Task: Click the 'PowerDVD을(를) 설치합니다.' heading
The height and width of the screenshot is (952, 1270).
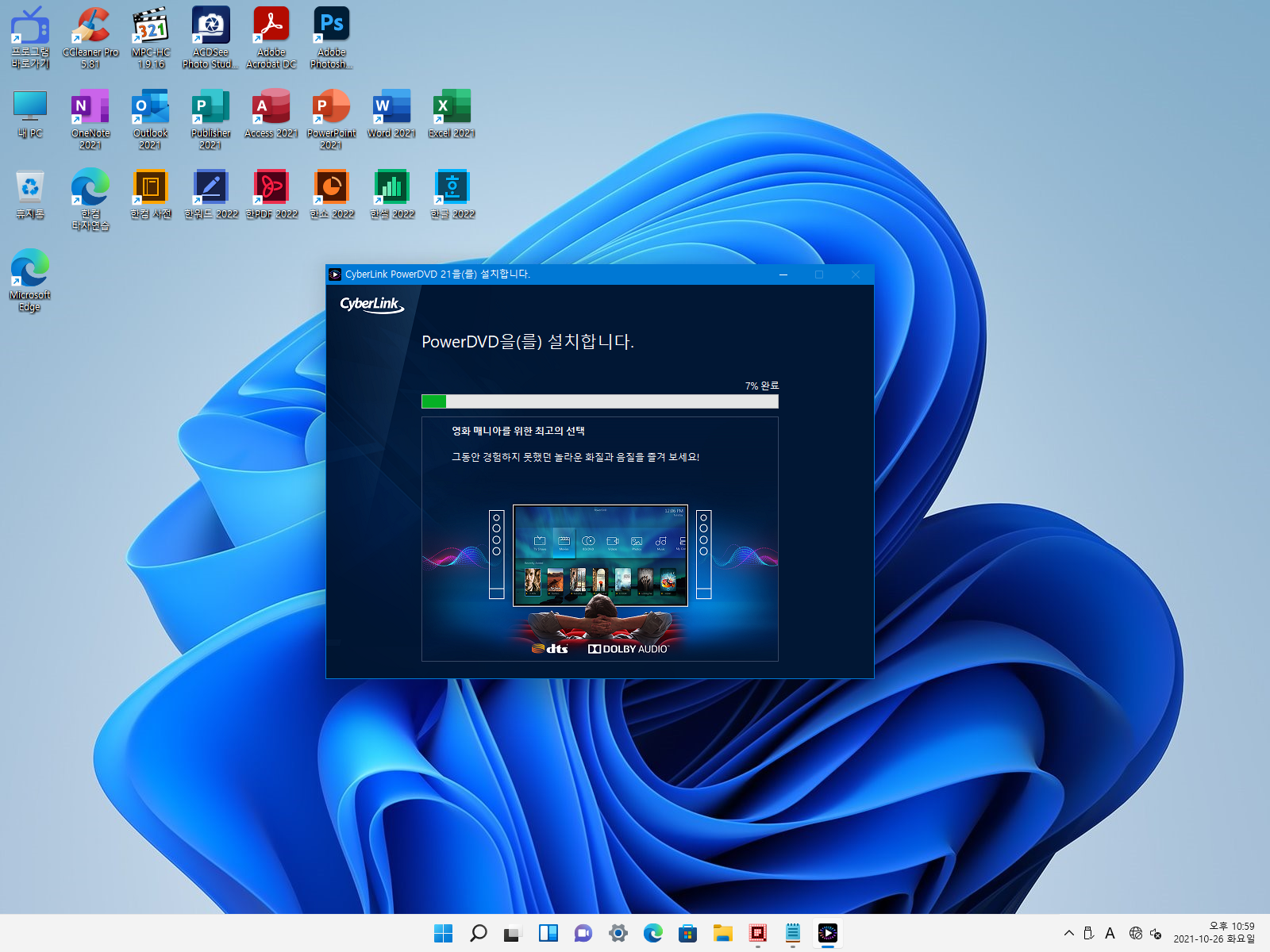Action: (528, 342)
